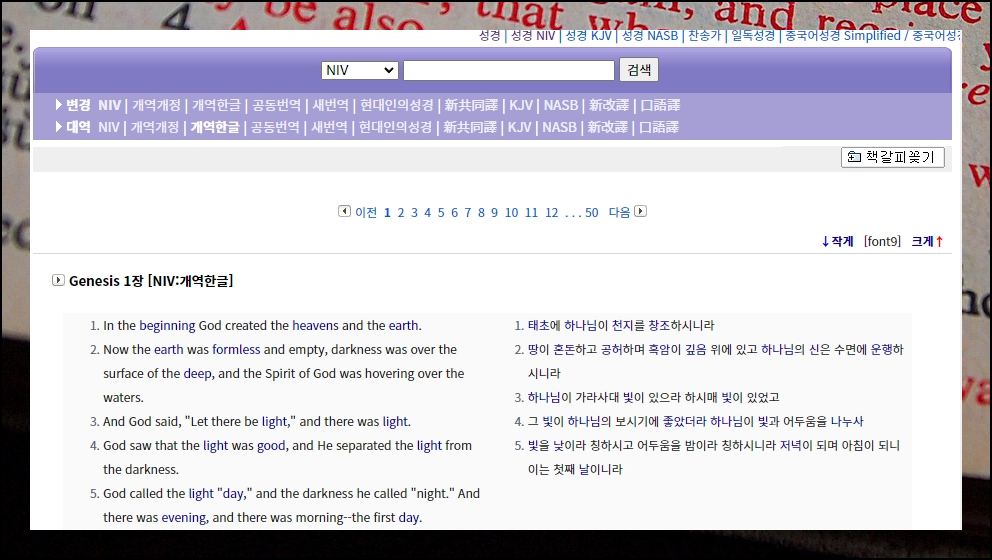The height and width of the screenshot is (560, 992).
Task: Click Korean word 혼돈 in verse 2
Action: tap(564, 350)
